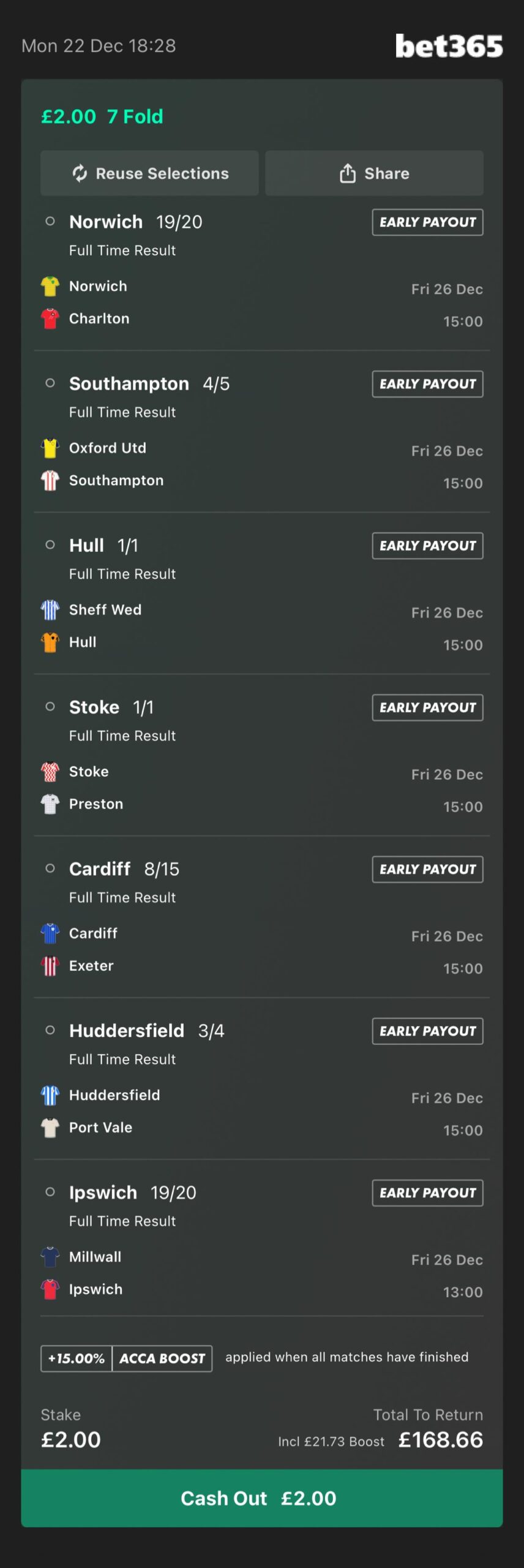Screen dimensions: 524x1568
Task: Select the Southampton 4/5 status circle
Action: (x=50, y=383)
